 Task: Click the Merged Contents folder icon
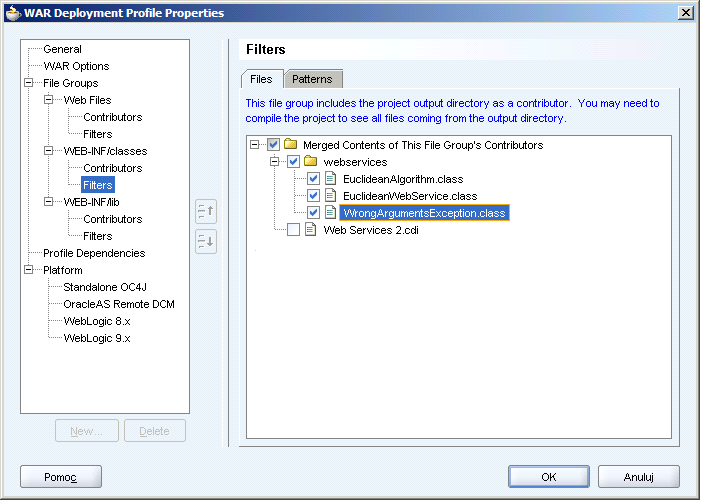291,144
